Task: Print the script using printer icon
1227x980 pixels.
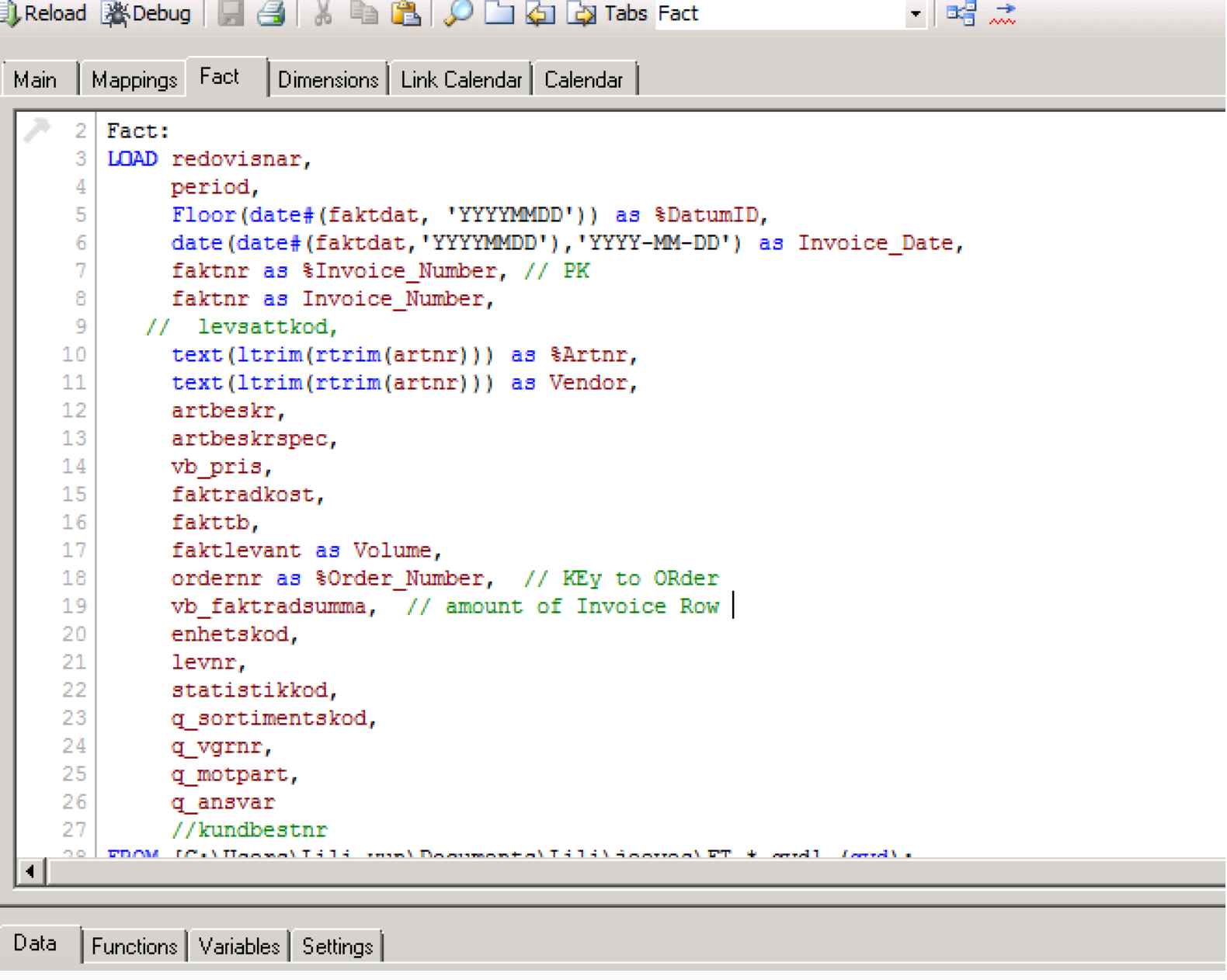Action: (271, 13)
